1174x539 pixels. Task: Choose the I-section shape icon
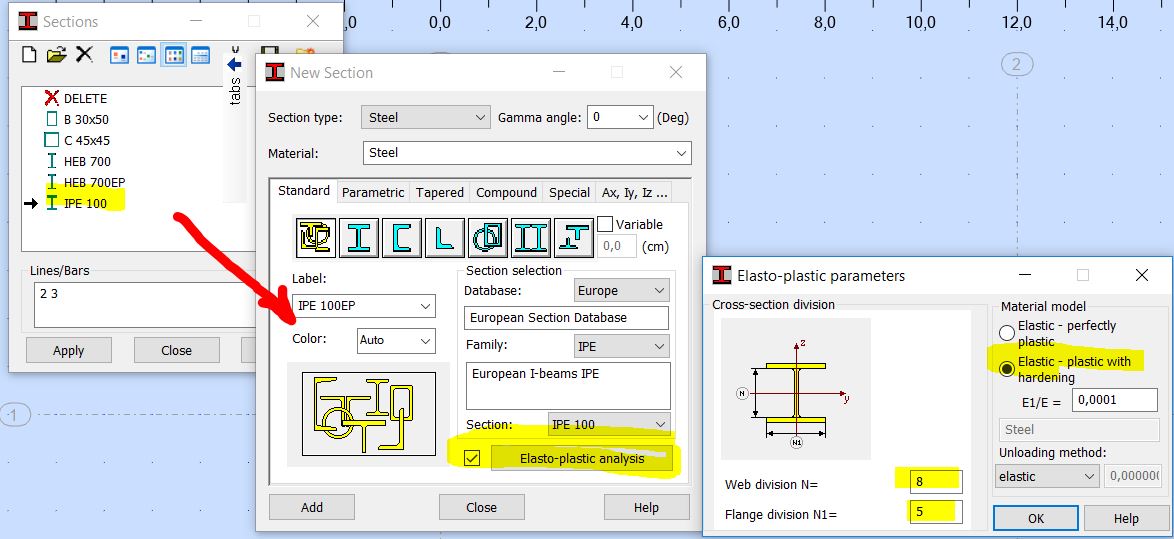359,237
